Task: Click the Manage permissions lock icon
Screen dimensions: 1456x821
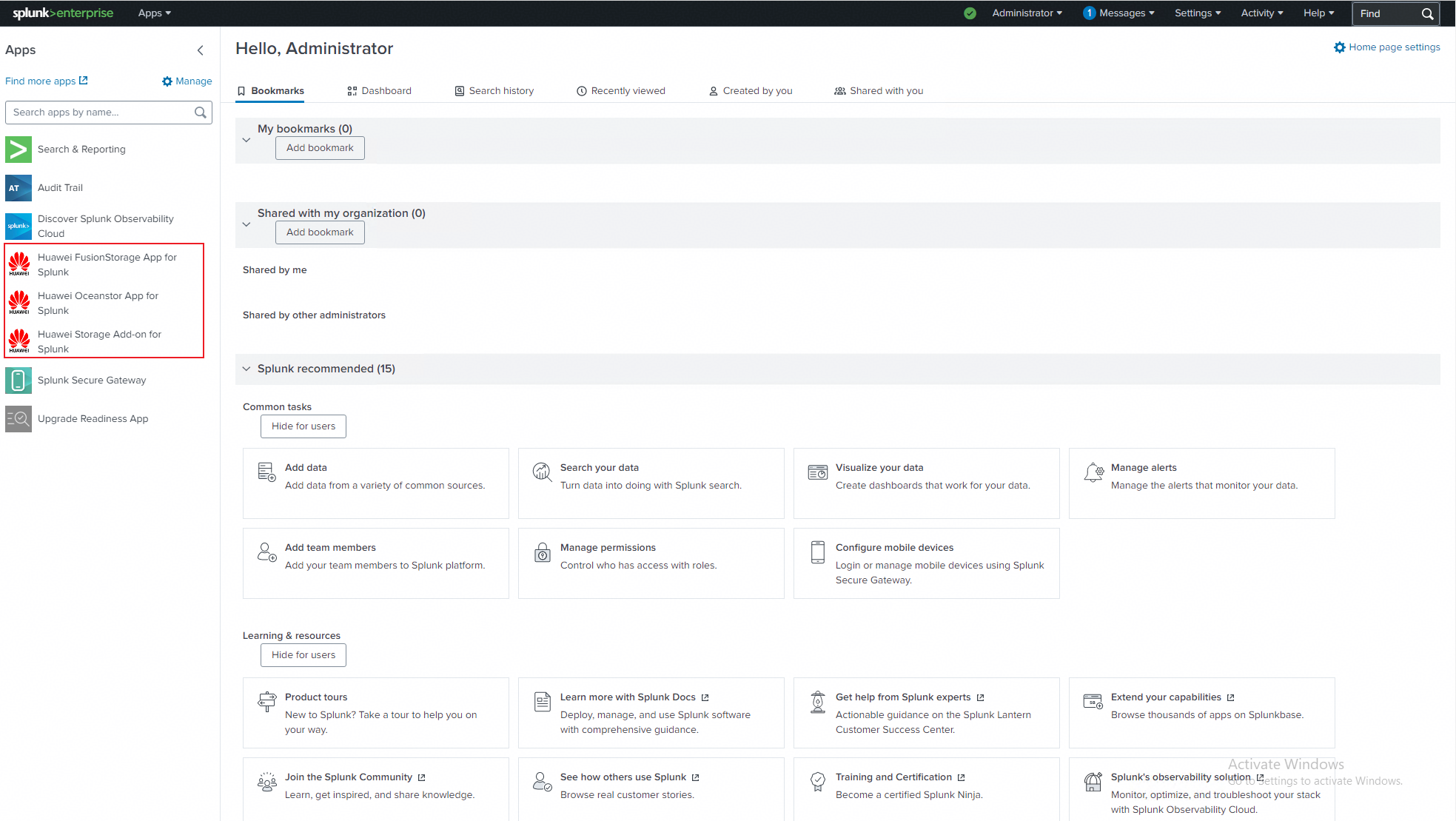Action: [543, 552]
